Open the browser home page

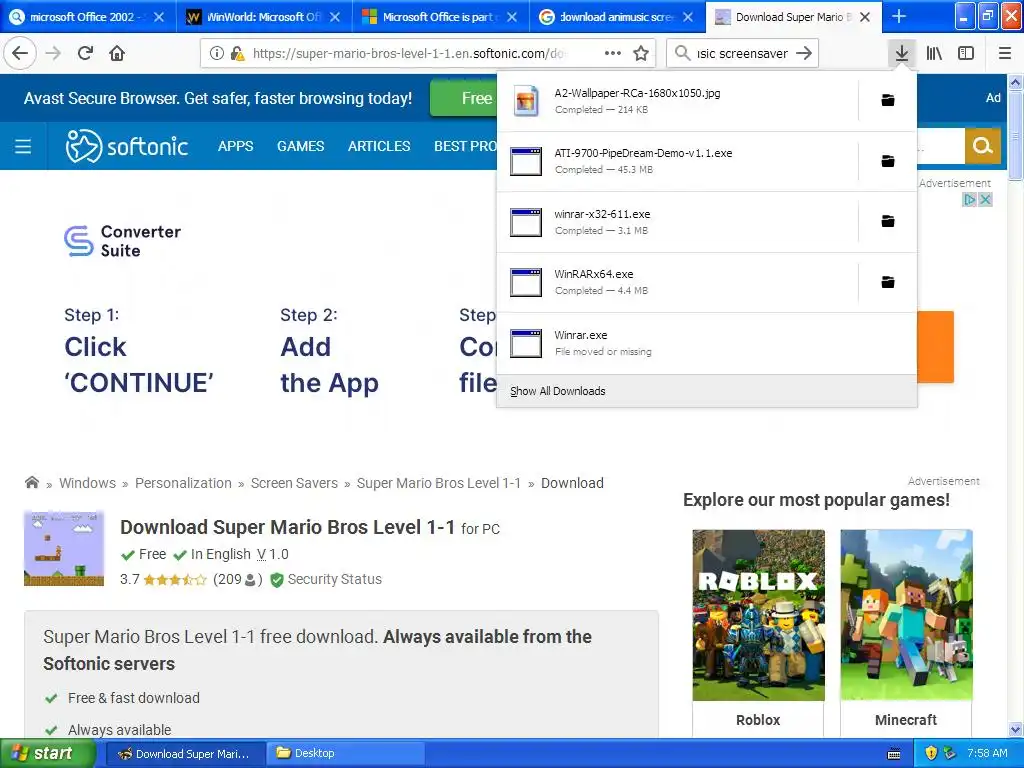click(x=117, y=54)
